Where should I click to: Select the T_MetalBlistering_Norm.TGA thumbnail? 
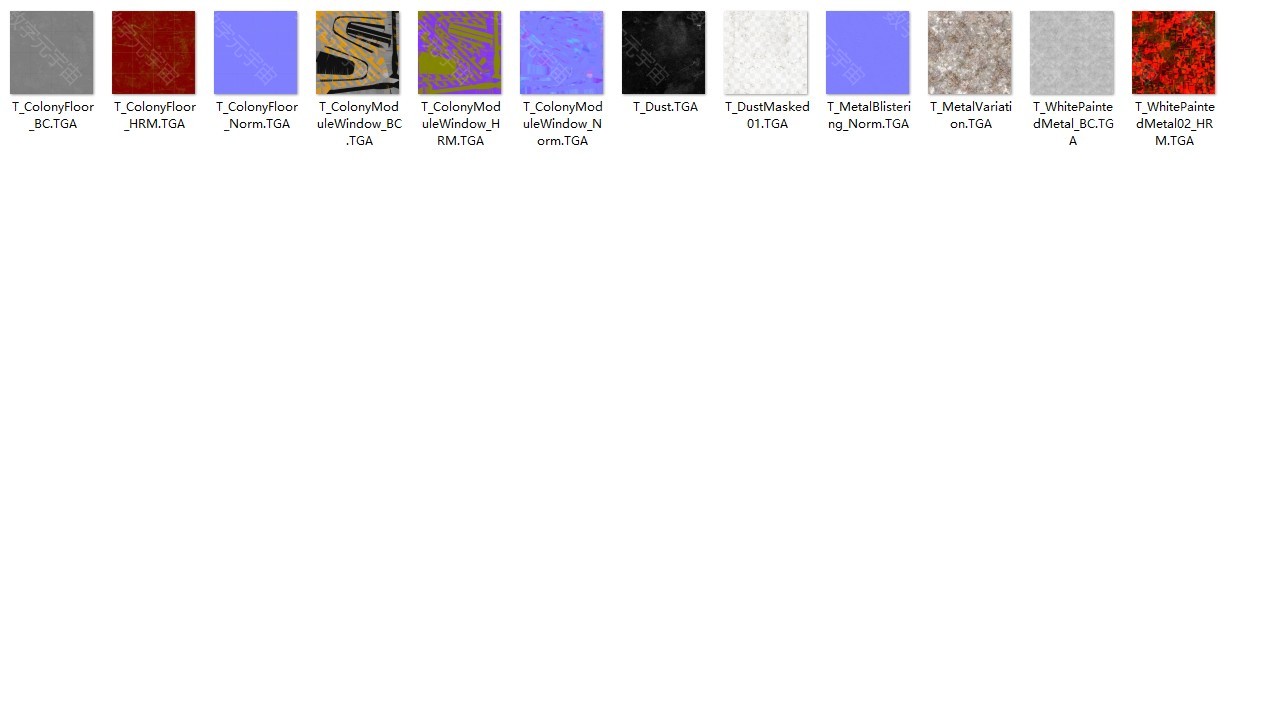pos(867,53)
